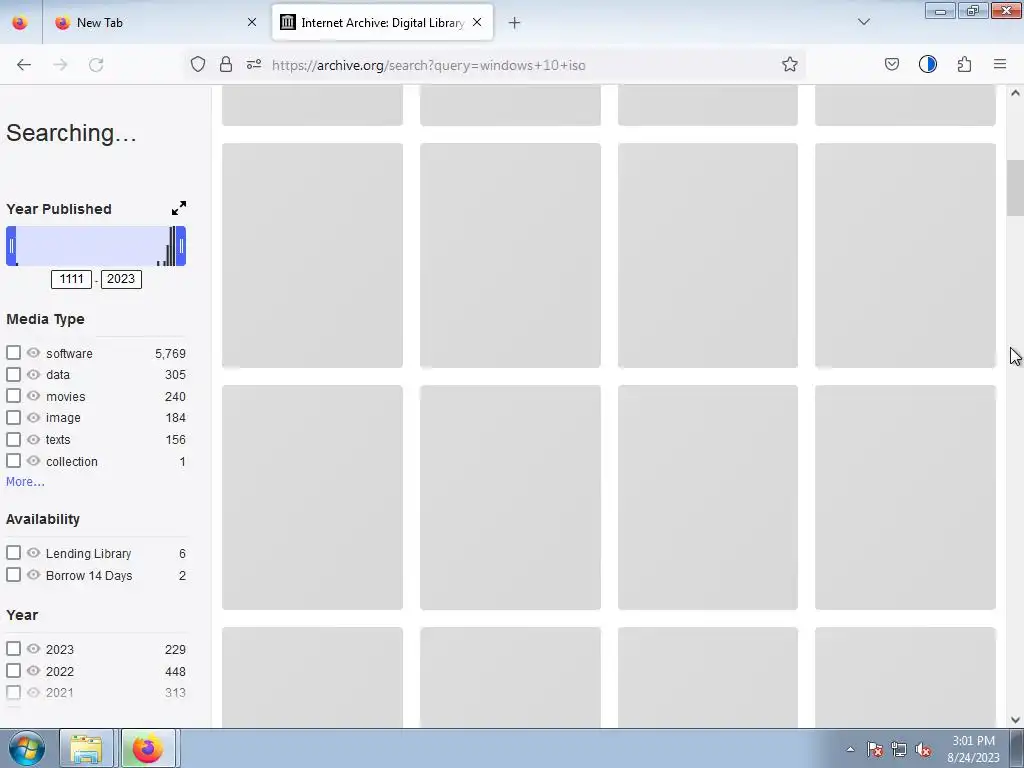Expand the Year Published histogram
This screenshot has width=1024, height=768.
click(178, 208)
